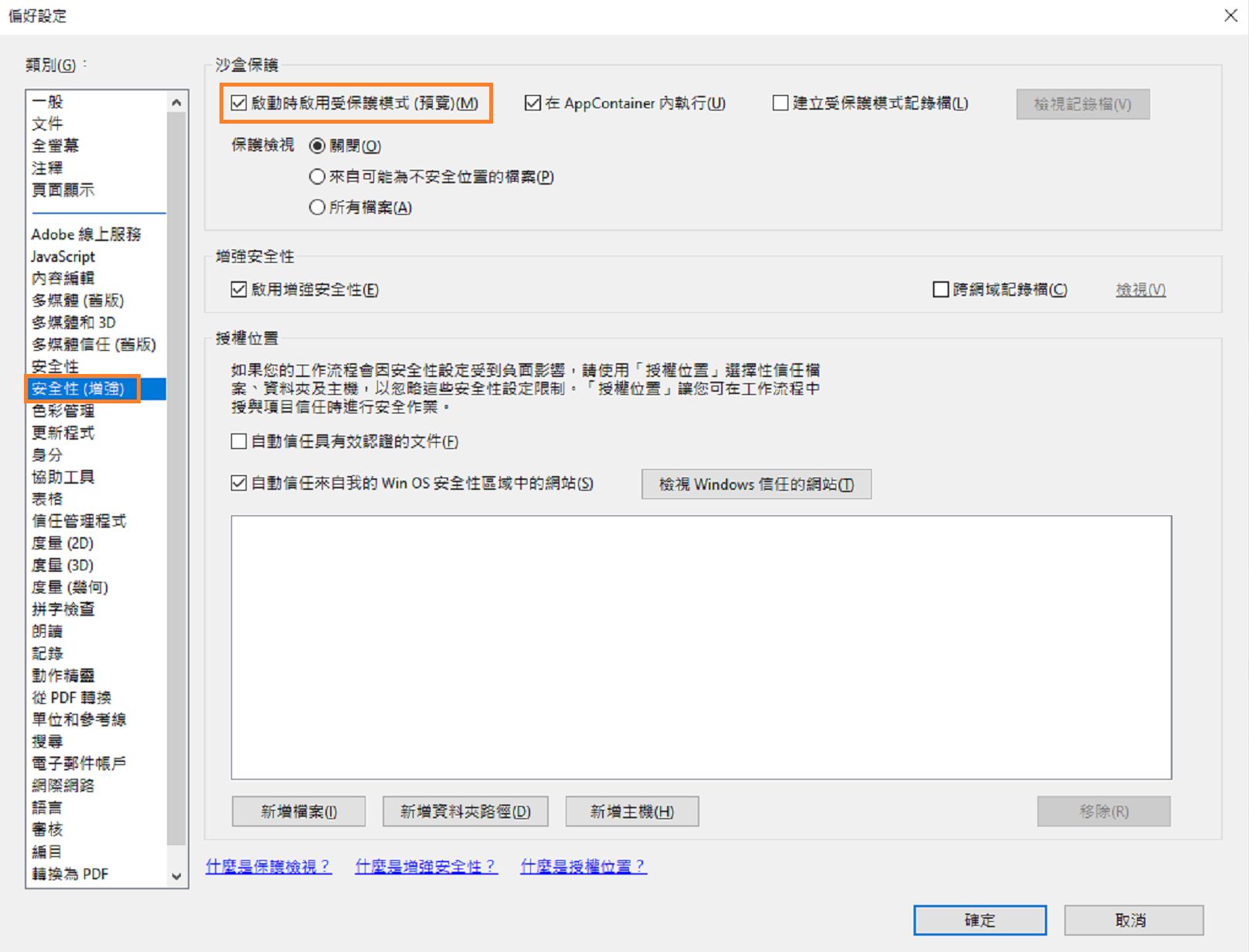Click 檢視記錄檔 button
Screen dimensions: 1249x952
point(1083,104)
